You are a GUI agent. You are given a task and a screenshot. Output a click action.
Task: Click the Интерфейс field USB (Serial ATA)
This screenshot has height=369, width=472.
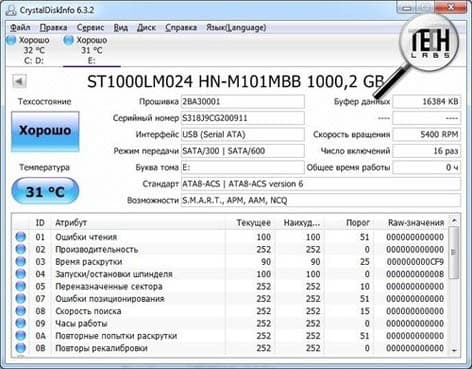tap(243, 134)
